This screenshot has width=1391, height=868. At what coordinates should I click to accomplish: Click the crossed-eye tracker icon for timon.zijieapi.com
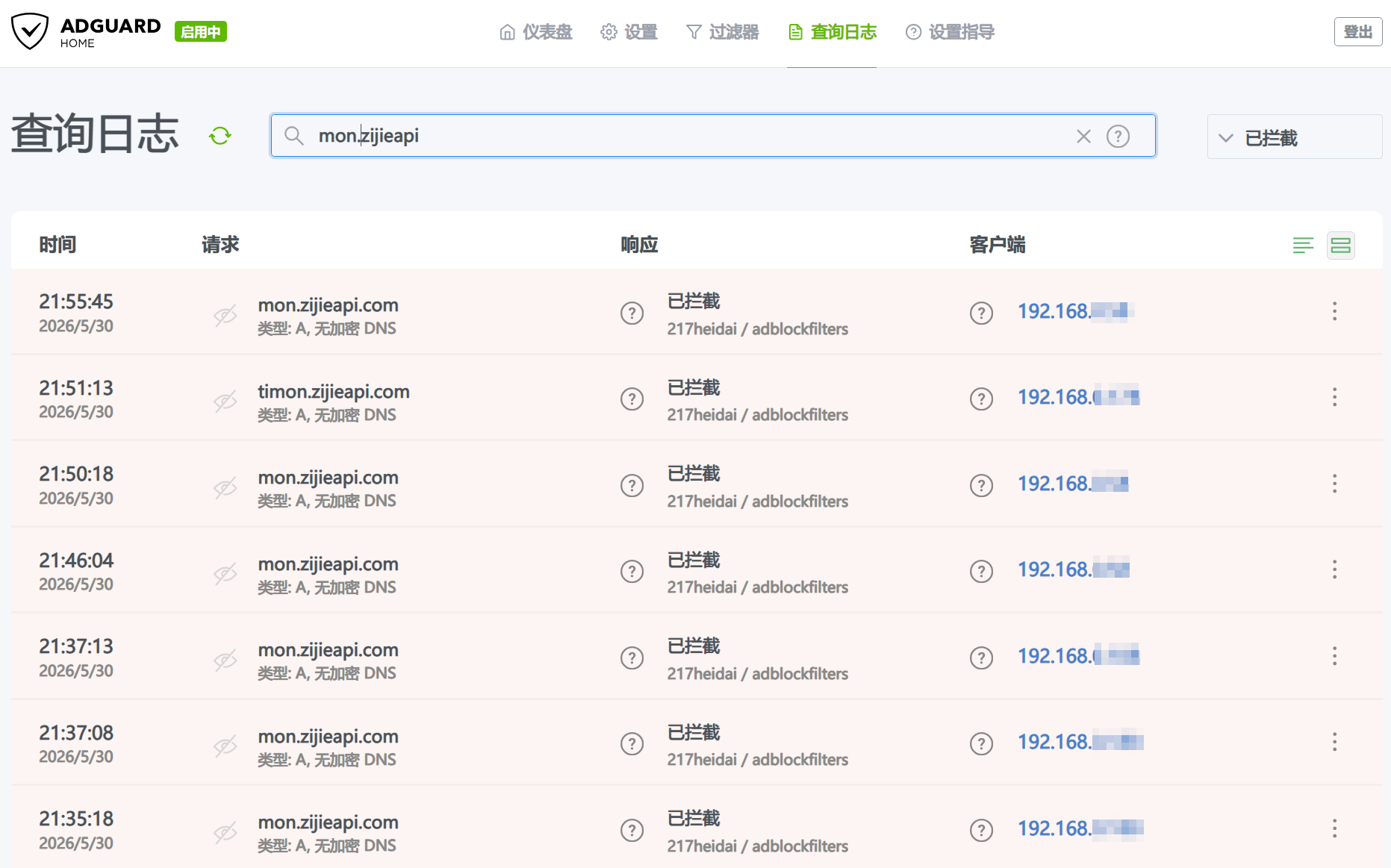tap(225, 401)
